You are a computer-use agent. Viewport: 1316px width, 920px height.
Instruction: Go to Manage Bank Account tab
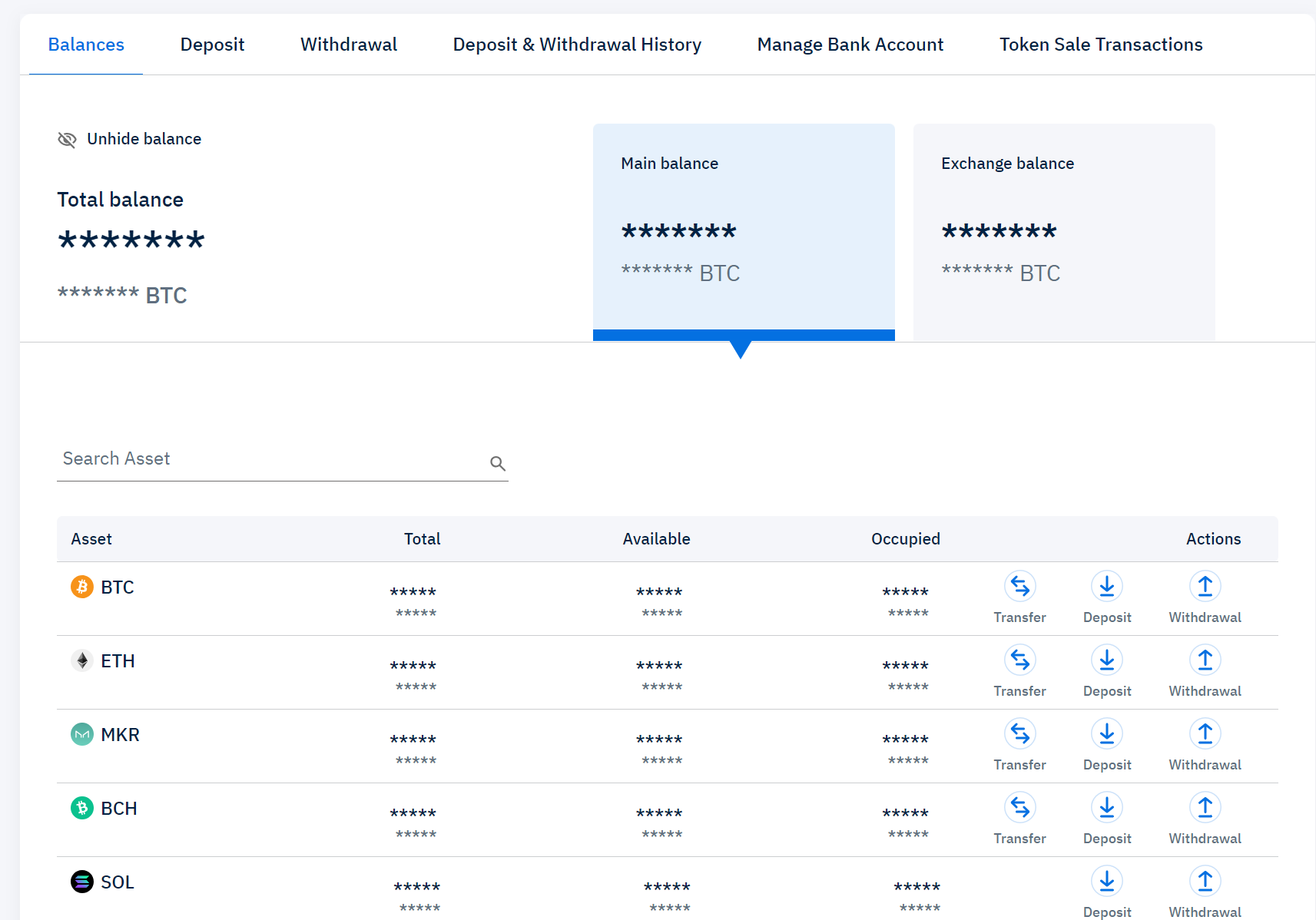(x=850, y=45)
